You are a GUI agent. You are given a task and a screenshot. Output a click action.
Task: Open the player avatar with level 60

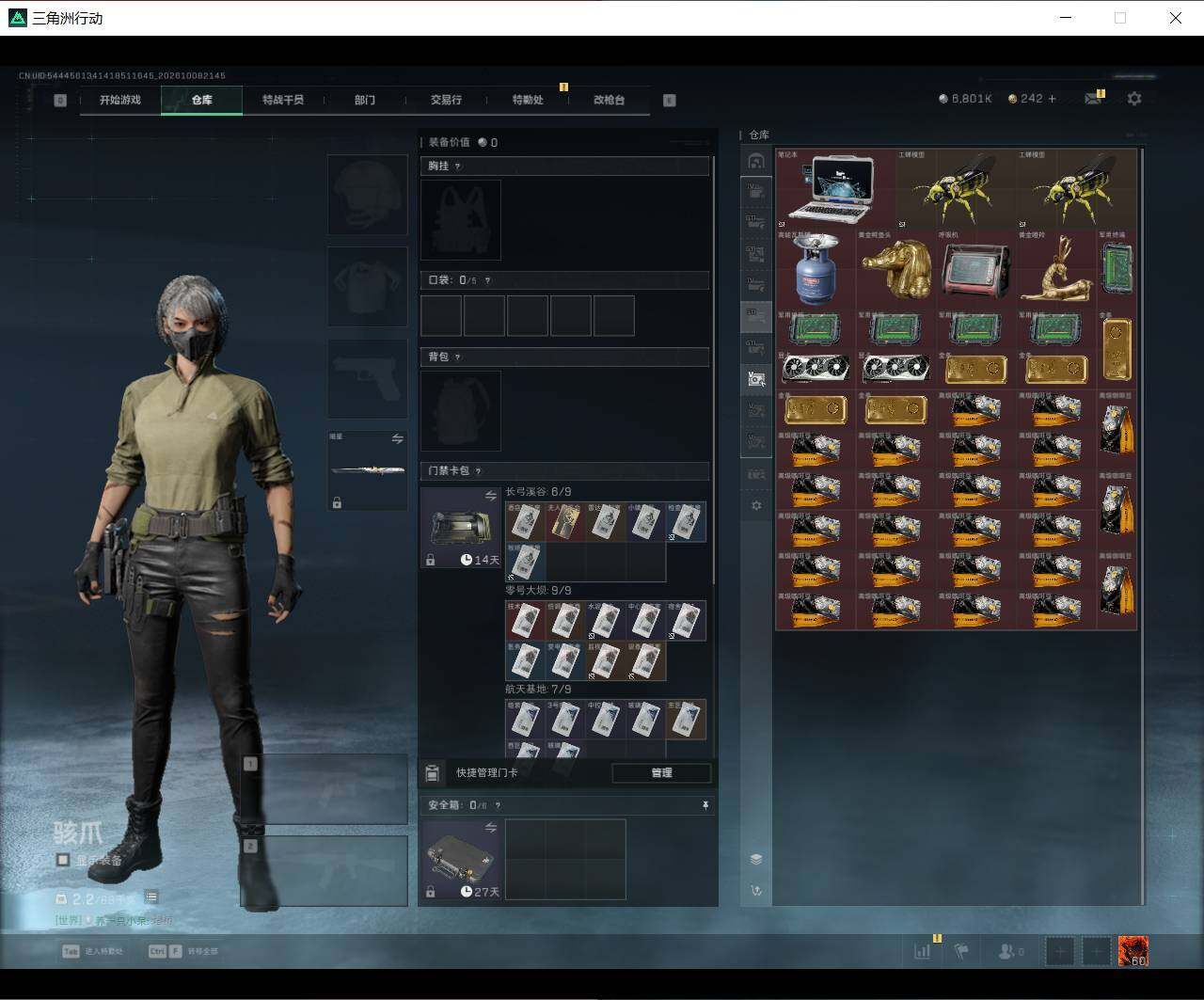pyautogui.click(x=1133, y=951)
